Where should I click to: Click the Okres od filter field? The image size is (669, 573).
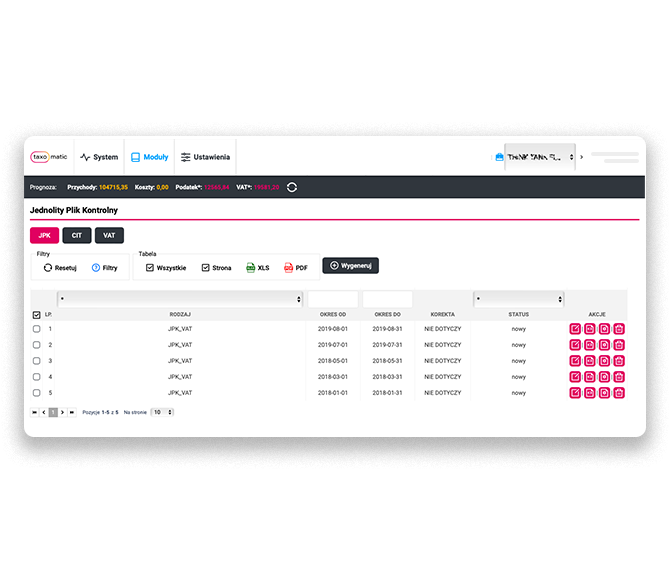332,299
